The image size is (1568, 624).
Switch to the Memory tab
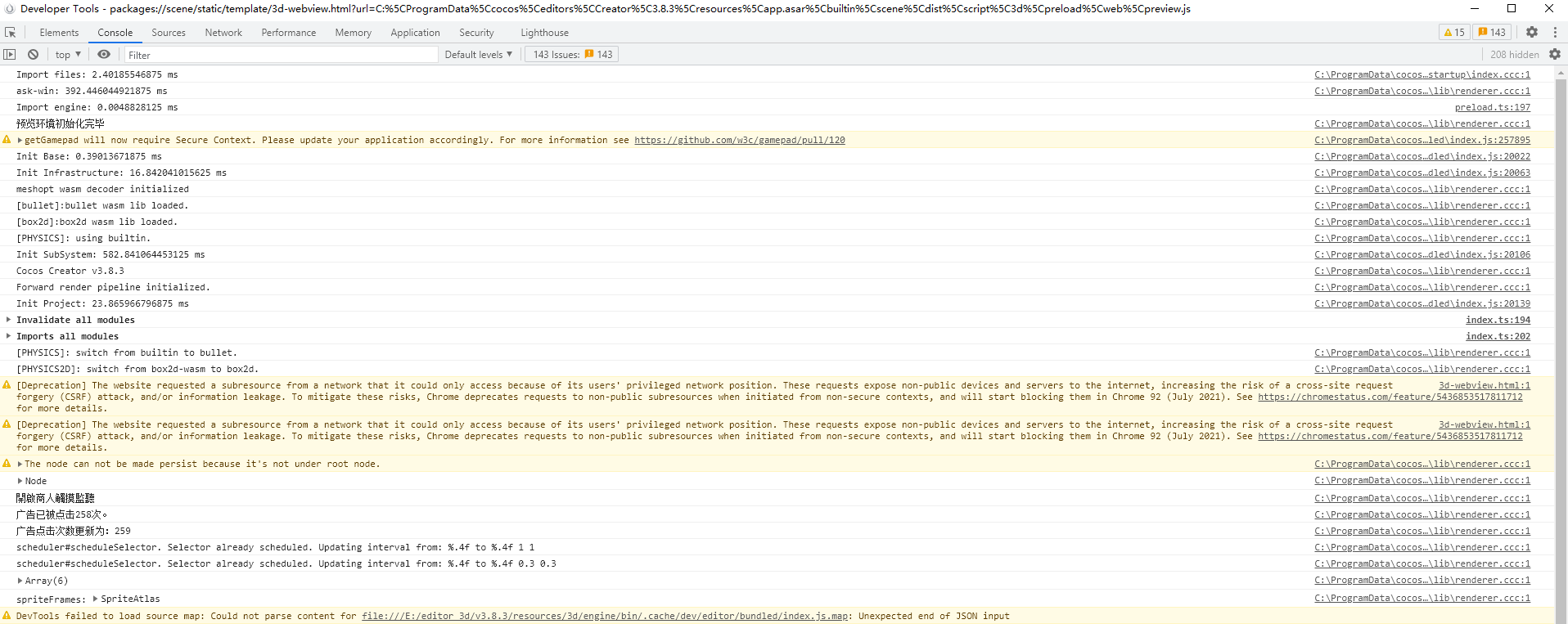pos(354,33)
